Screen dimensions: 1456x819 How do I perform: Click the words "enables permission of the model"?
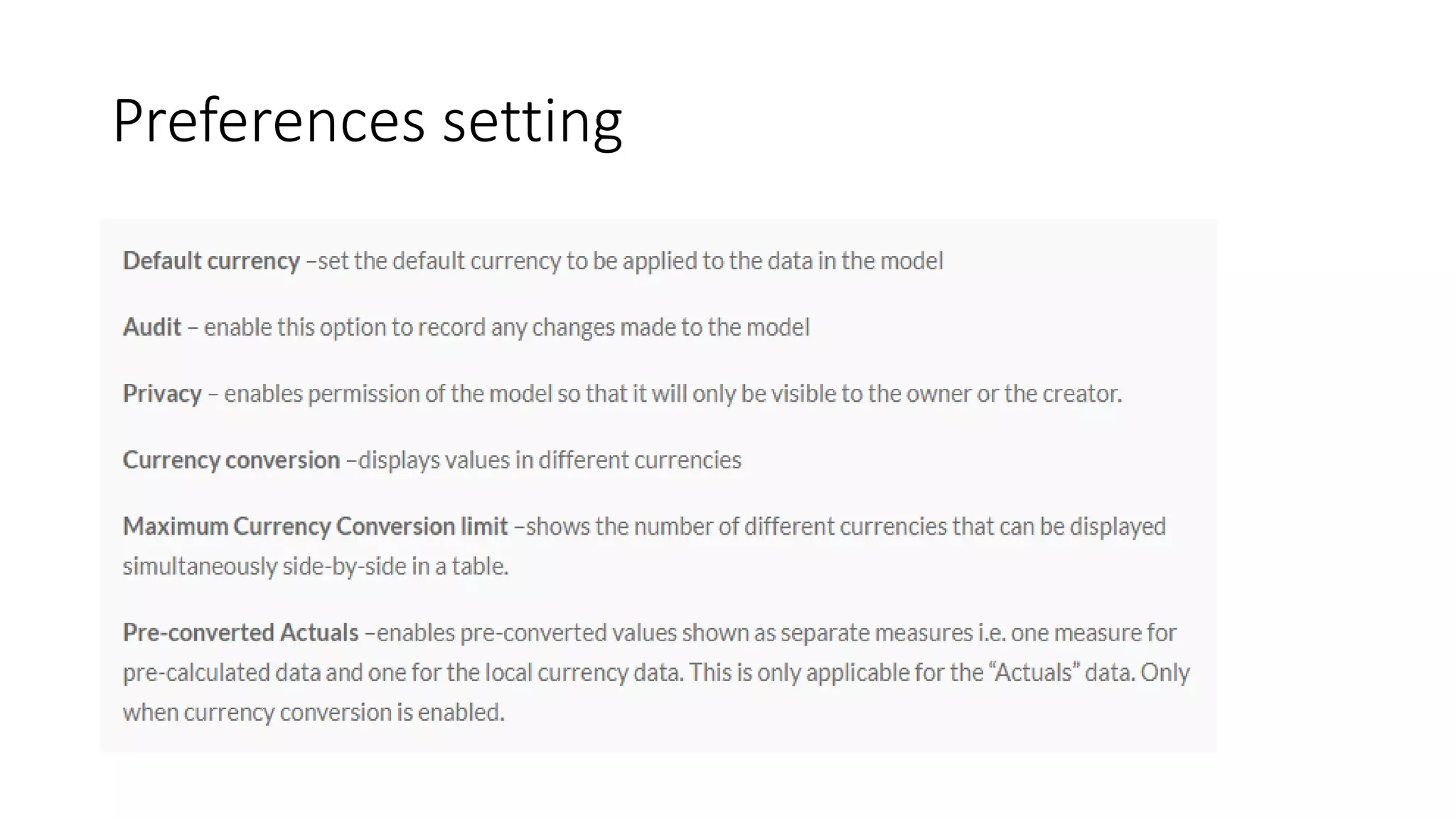tap(387, 393)
